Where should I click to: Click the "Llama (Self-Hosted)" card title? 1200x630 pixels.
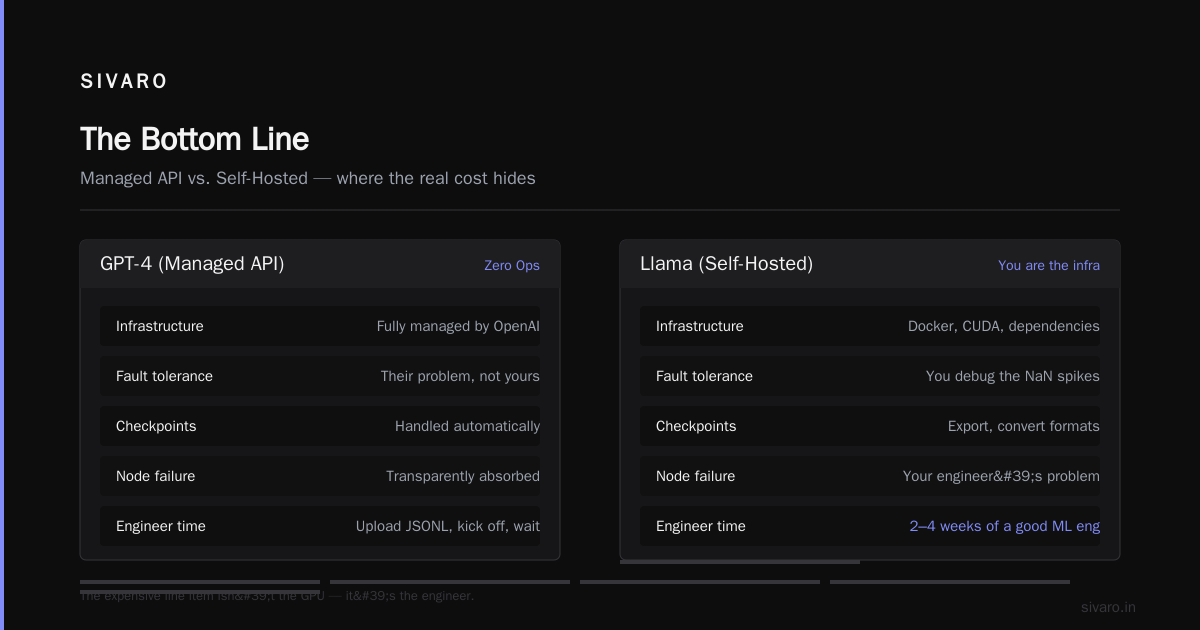point(726,264)
